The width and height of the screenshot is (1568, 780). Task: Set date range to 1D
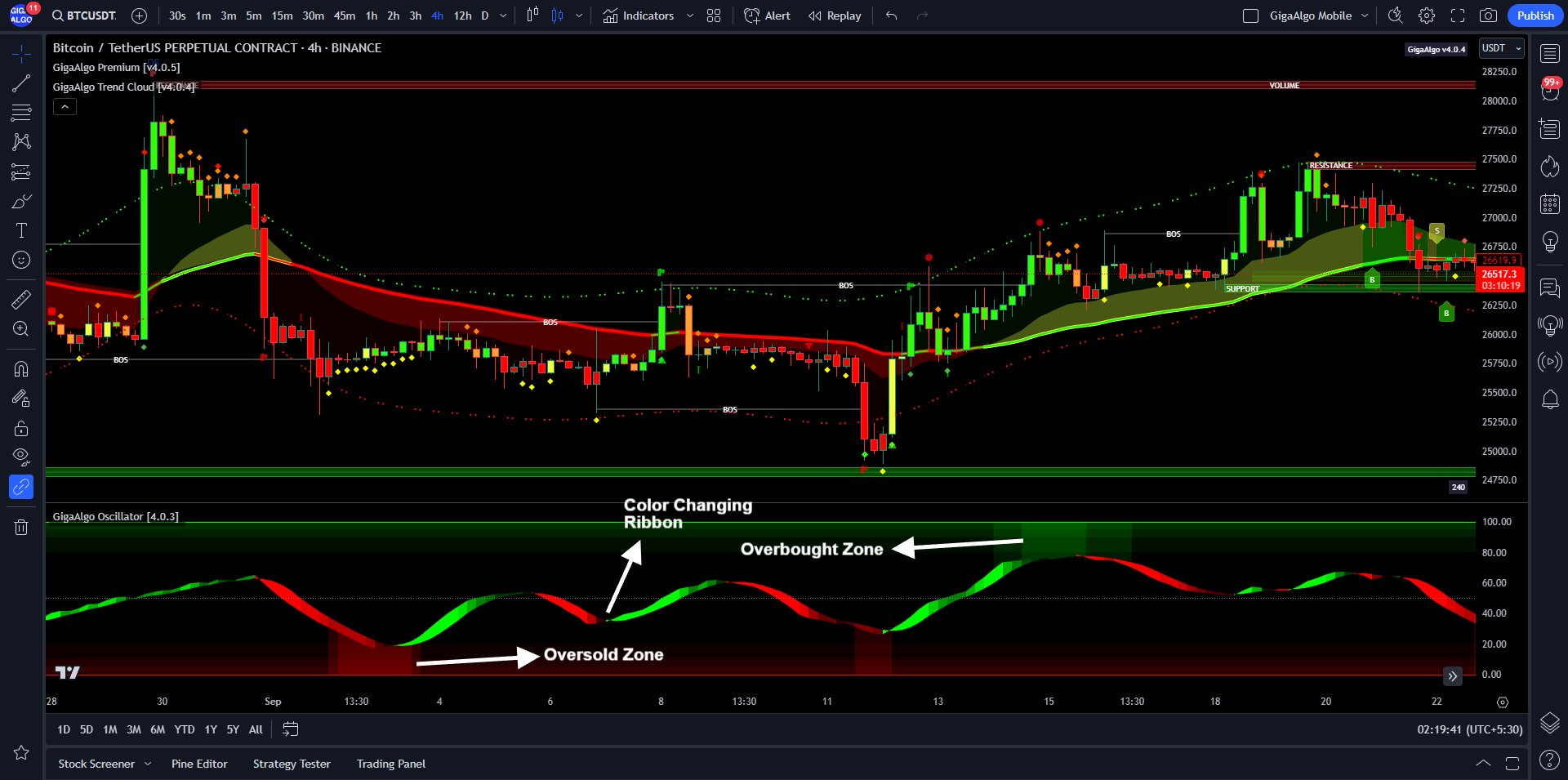[x=64, y=729]
